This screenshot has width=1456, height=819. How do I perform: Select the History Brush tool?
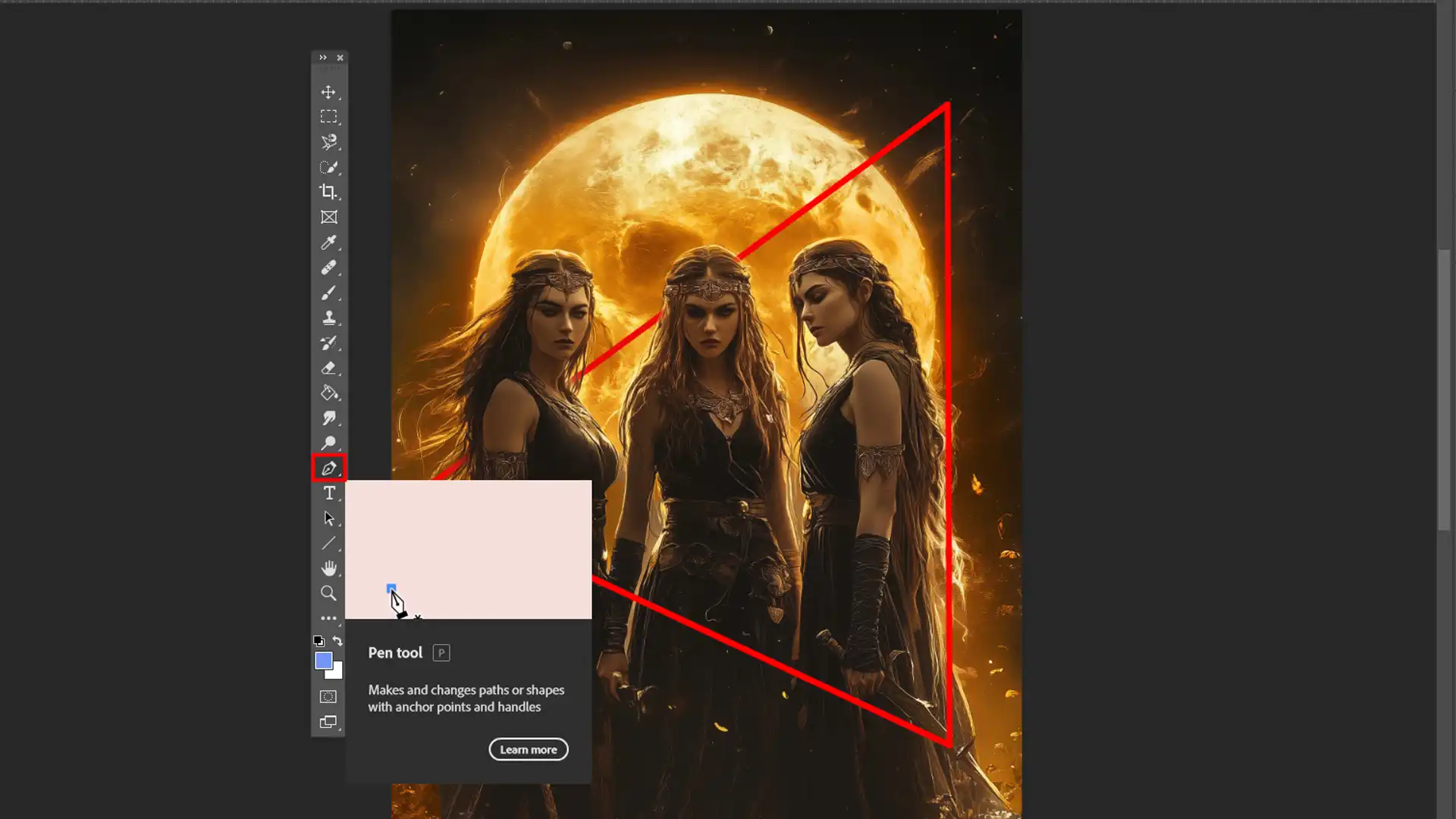pyautogui.click(x=328, y=343)
